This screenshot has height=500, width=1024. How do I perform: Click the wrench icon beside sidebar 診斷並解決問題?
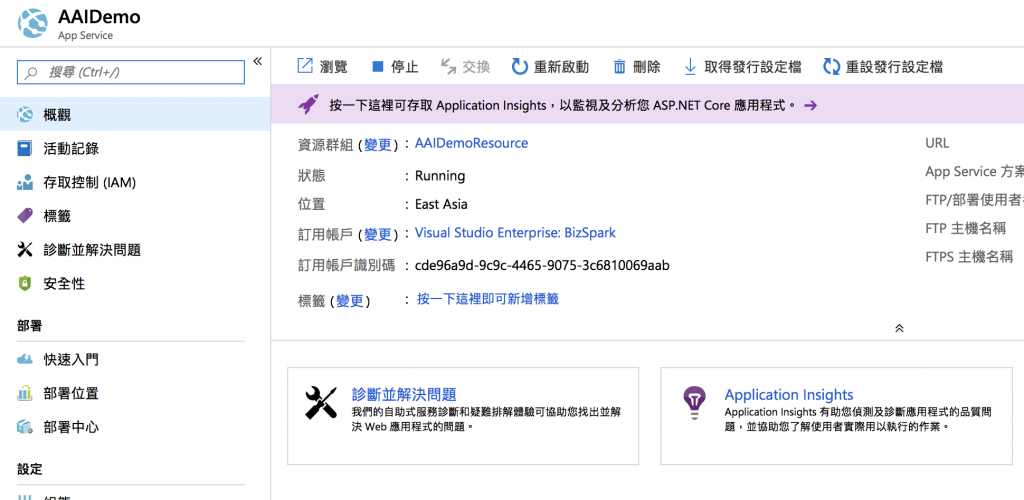[x=25, y=250]
